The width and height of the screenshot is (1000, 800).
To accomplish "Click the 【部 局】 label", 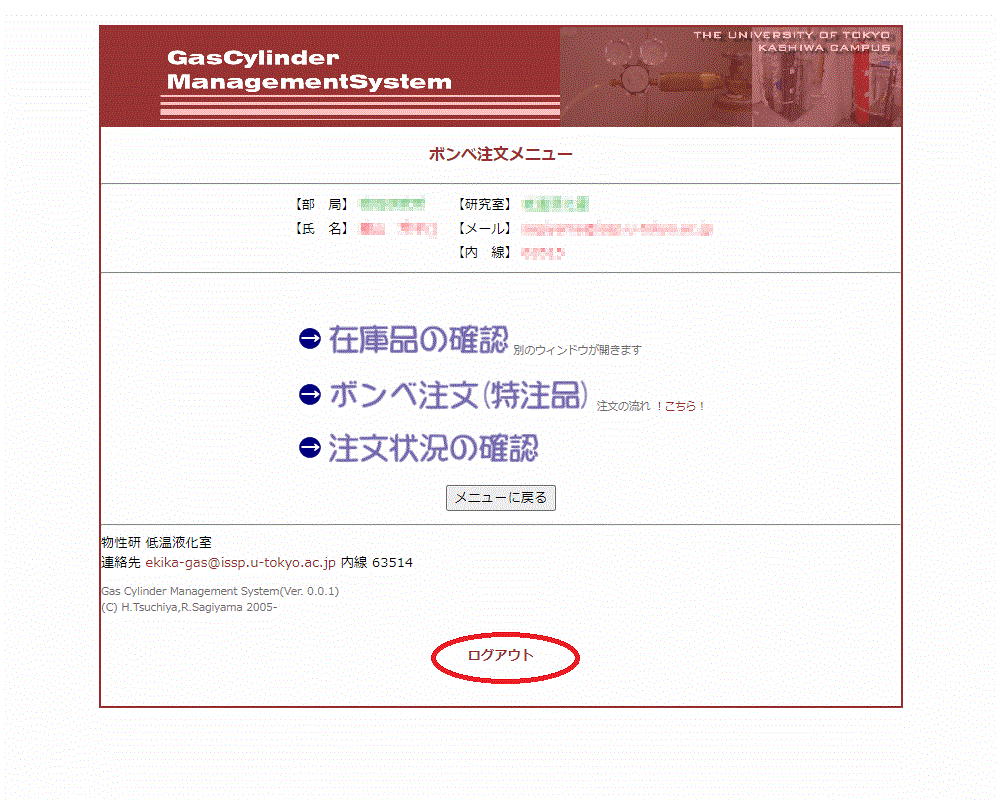I will click(321, 204).
